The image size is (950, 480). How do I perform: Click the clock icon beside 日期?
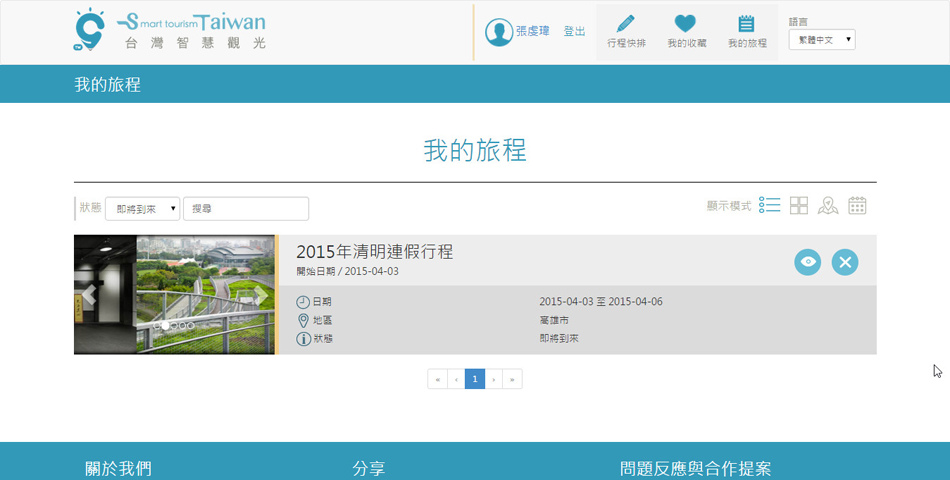click(x=303, y=302)
